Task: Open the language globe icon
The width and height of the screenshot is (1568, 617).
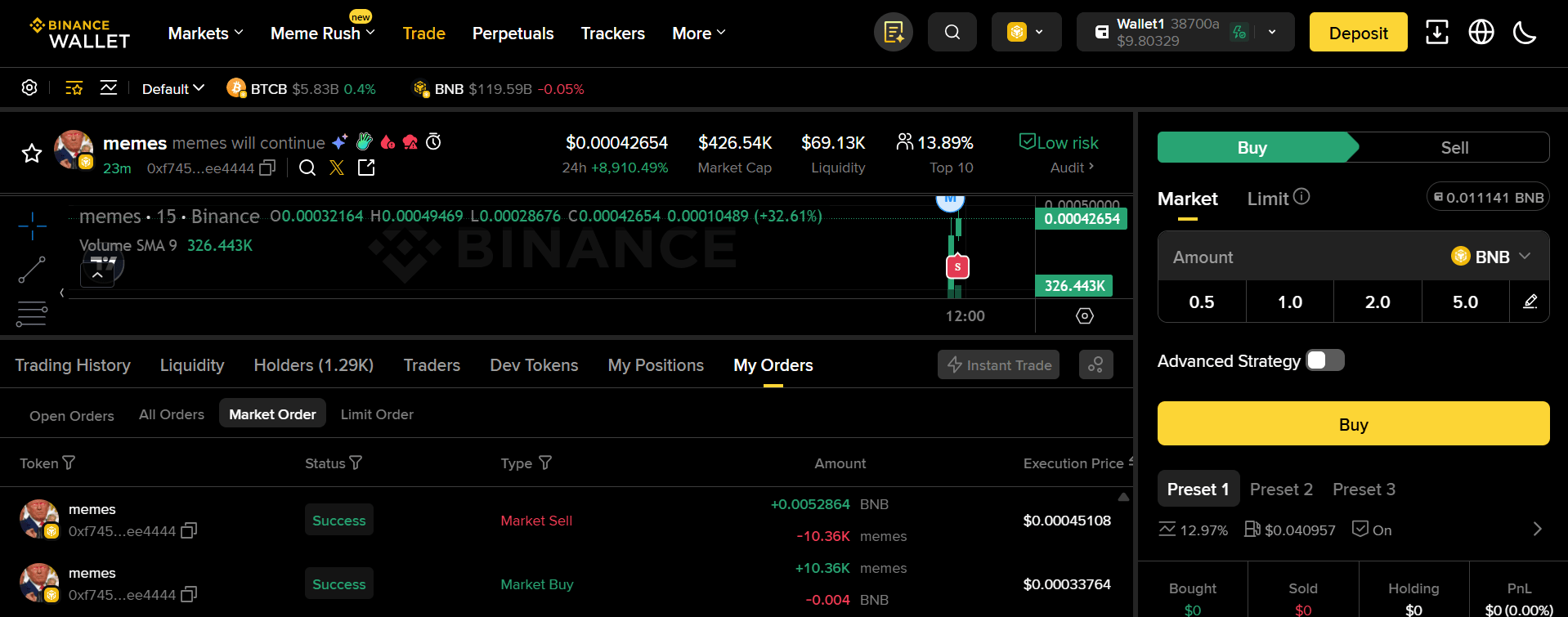Action: [x=1481, y=33]
